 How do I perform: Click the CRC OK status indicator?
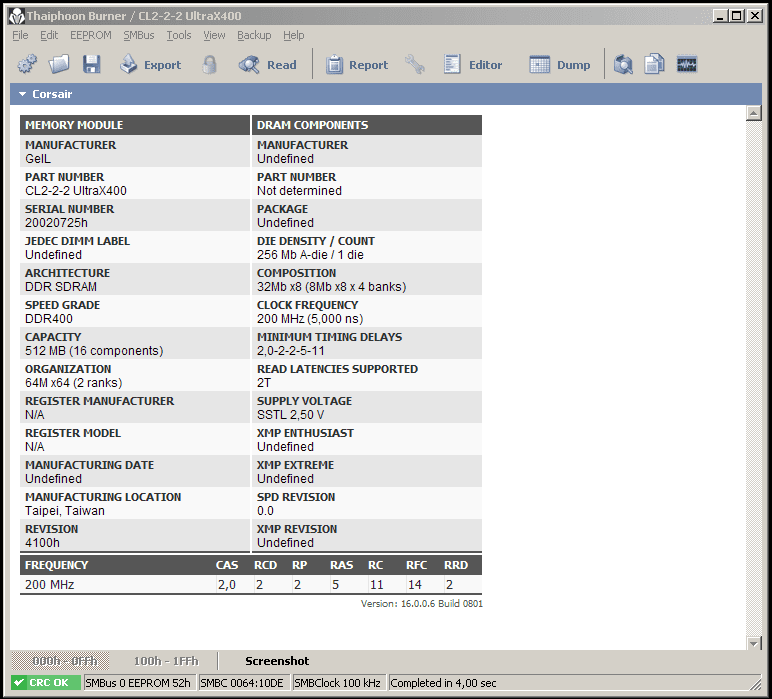tap(45, 683)
